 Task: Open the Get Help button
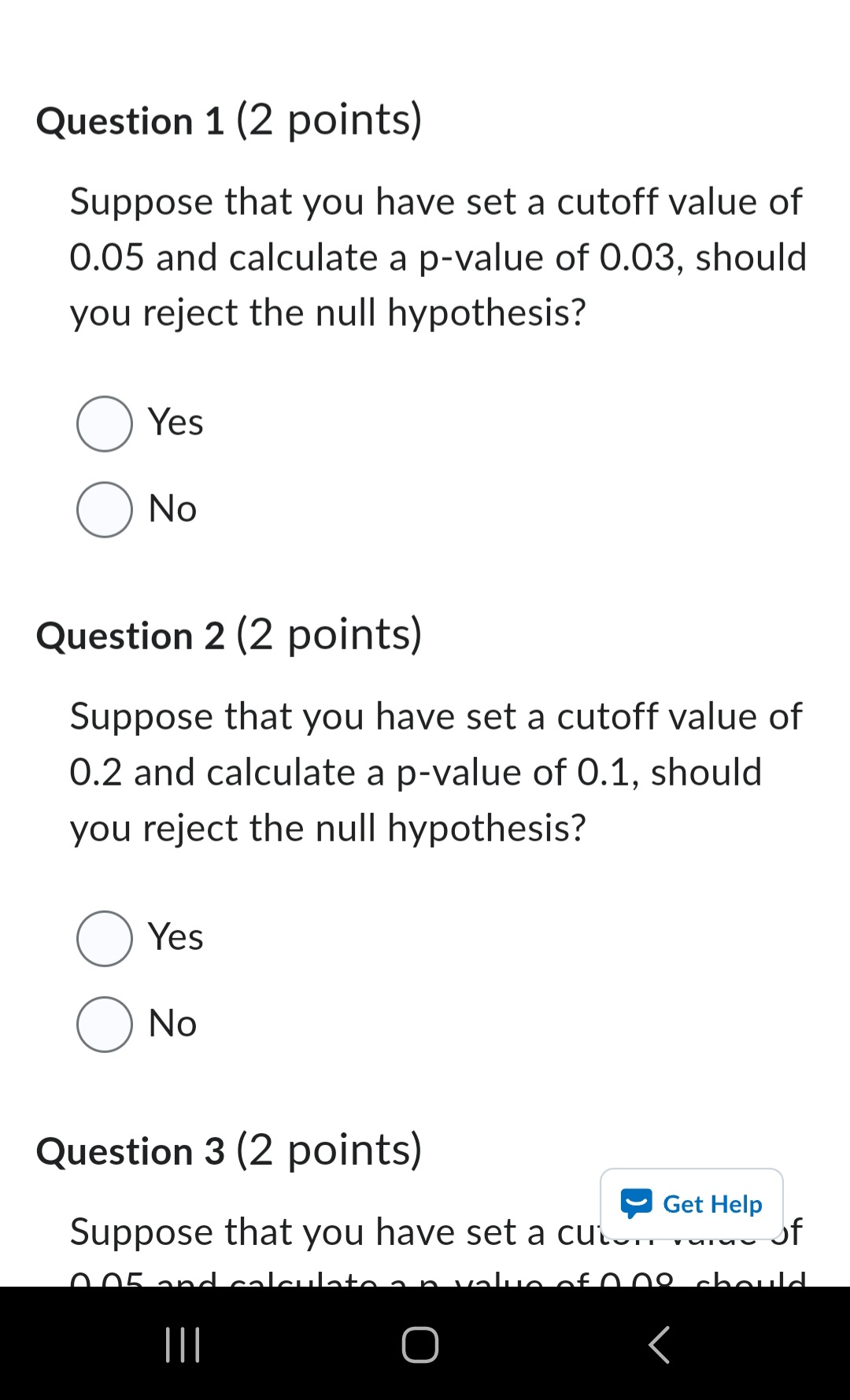[x=692, y=1204]
